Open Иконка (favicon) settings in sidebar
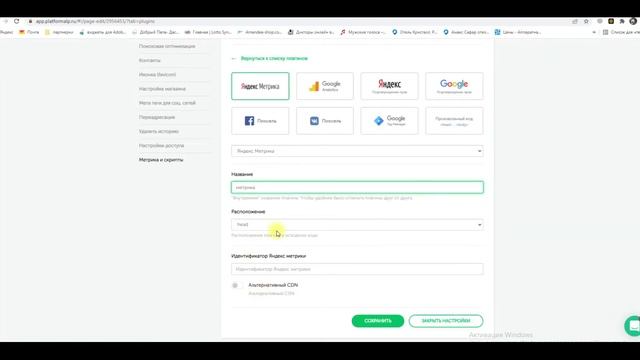Viewport: 640px width, 360px height. [x=158, y=75]
